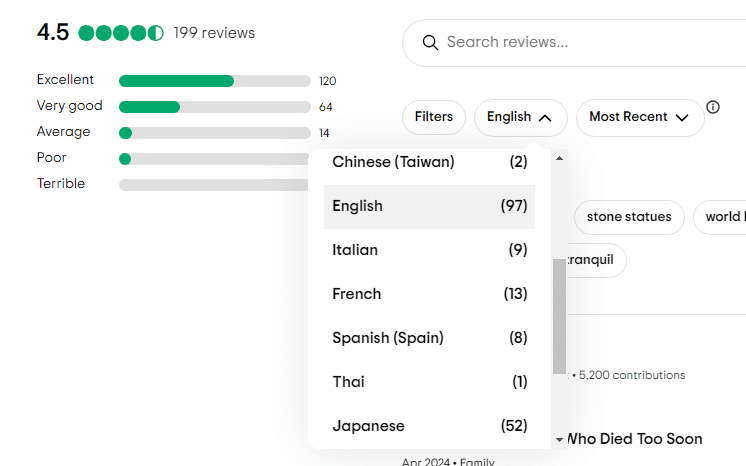This screenshot has height=466, width=746.
Task: Select Spanish (Spain) language option
Action: click(429, 338)
